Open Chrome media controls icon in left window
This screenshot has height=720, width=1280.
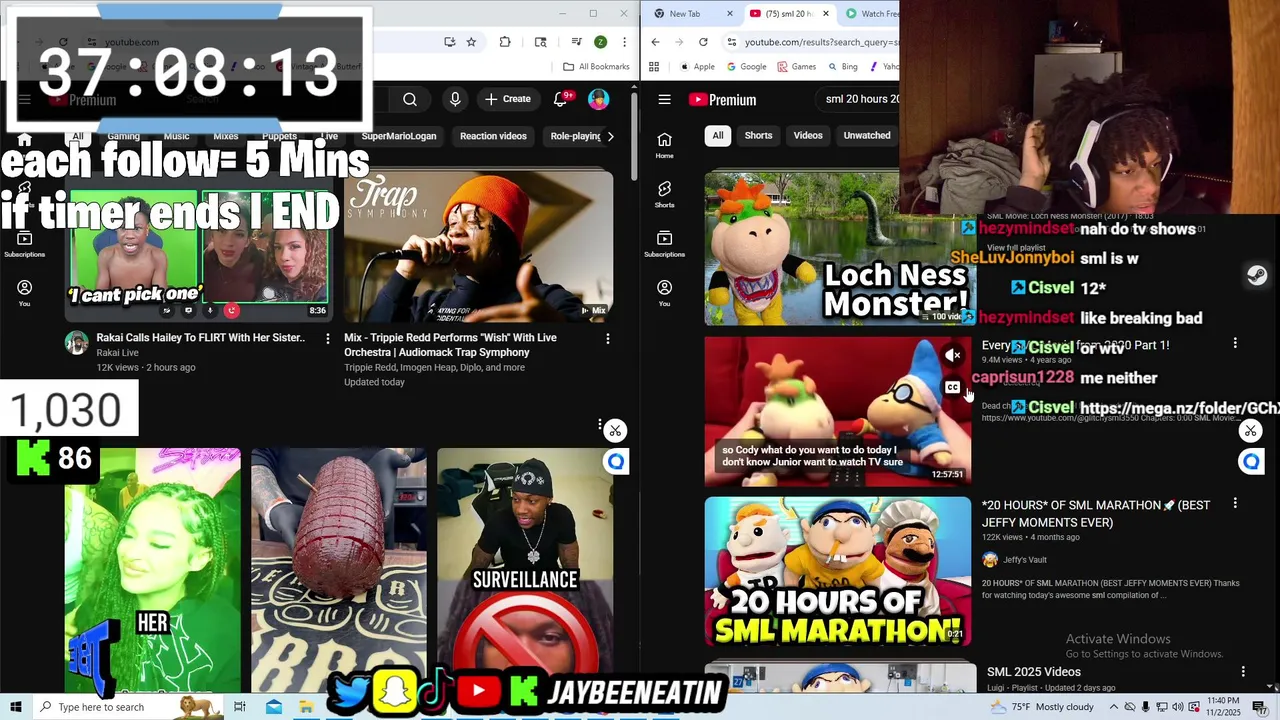576,42
